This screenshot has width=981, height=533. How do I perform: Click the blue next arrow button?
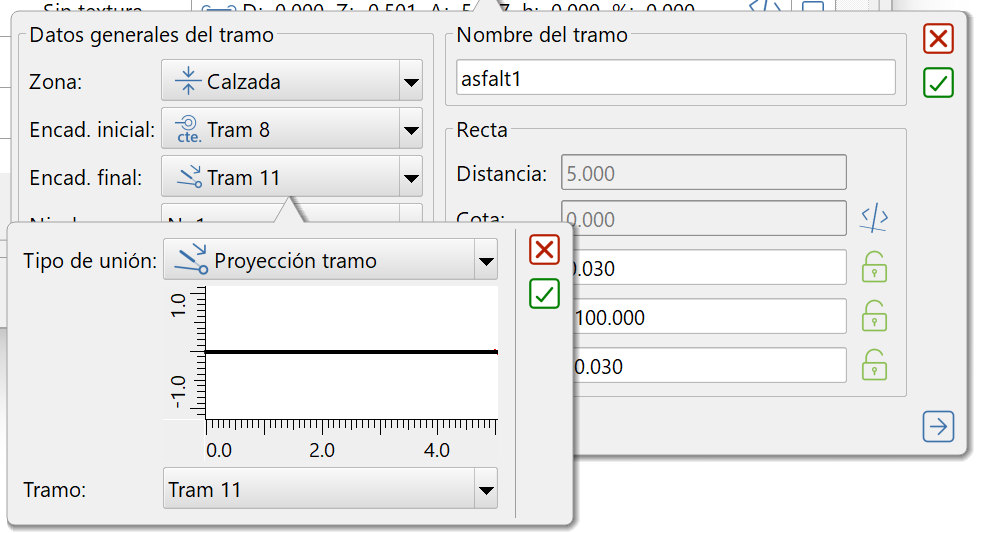[938, 427]
